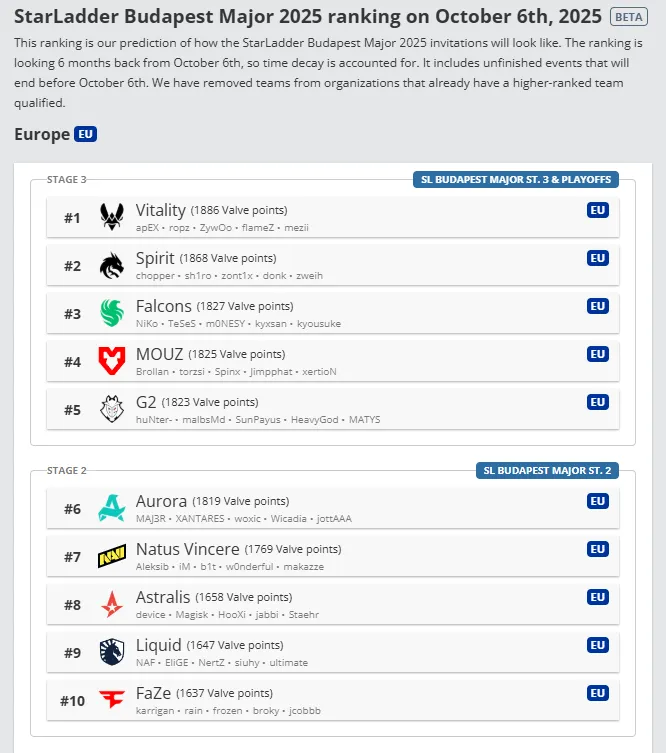Click player name karrigan under FaZe
Image resolution: width=666 pixels, height=753 pixels.
point(155,711)
